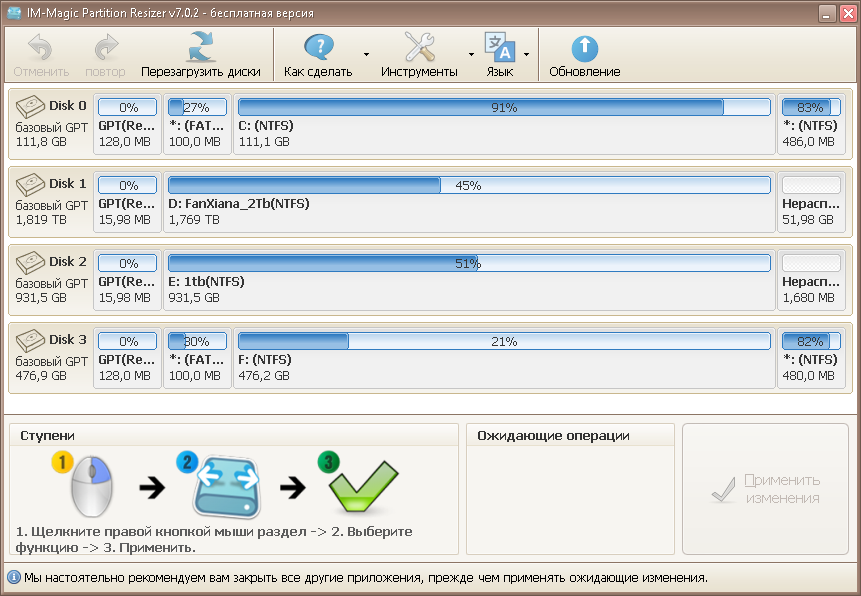Select the D: FanXiana_2Tb partition
Image resolution: width=861 pixels, height=596 pixels.
click(469, 202)
